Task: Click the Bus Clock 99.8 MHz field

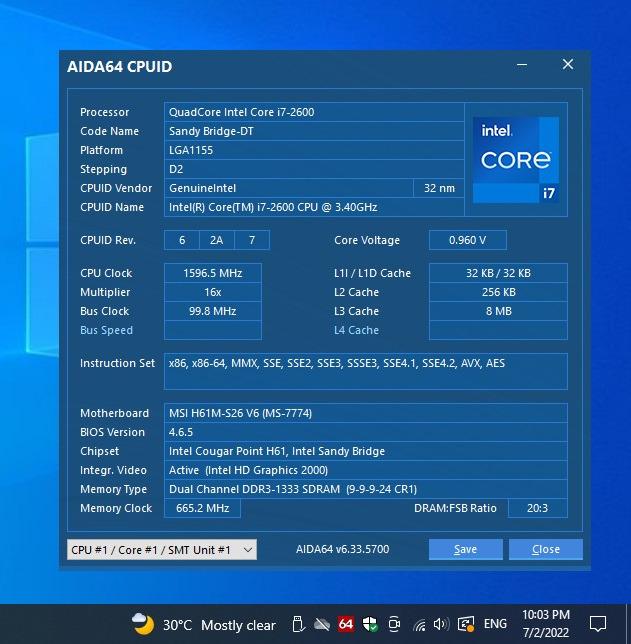Action: [213, 311]
